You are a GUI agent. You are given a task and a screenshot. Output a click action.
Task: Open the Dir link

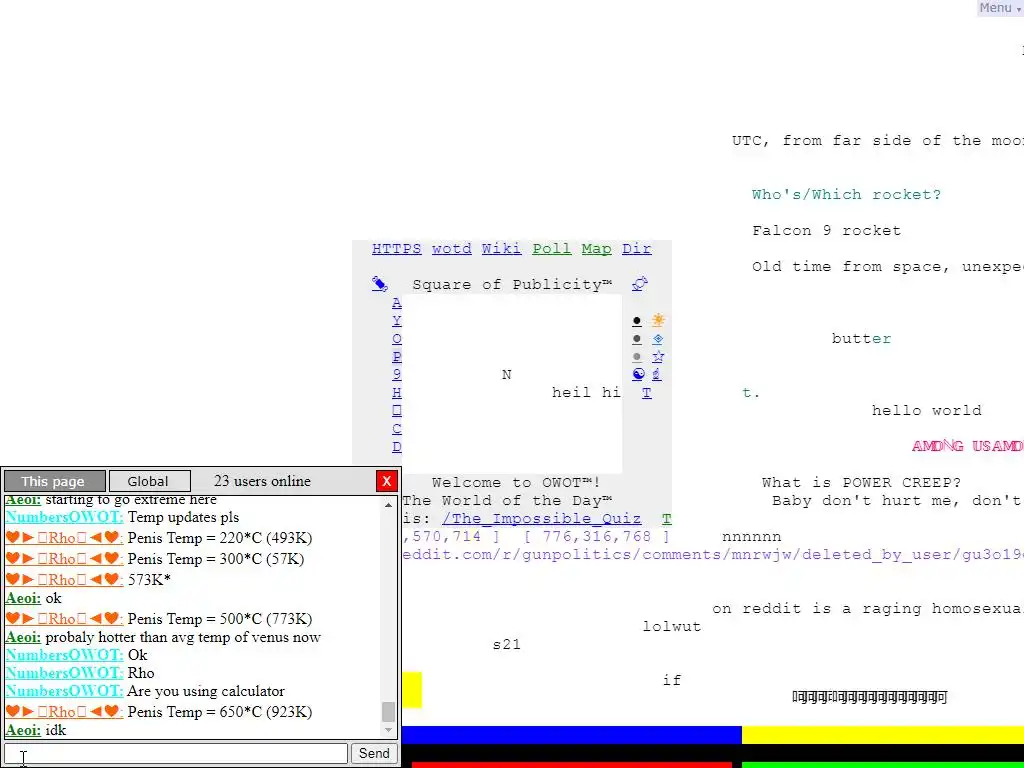[x=637, y=249]
